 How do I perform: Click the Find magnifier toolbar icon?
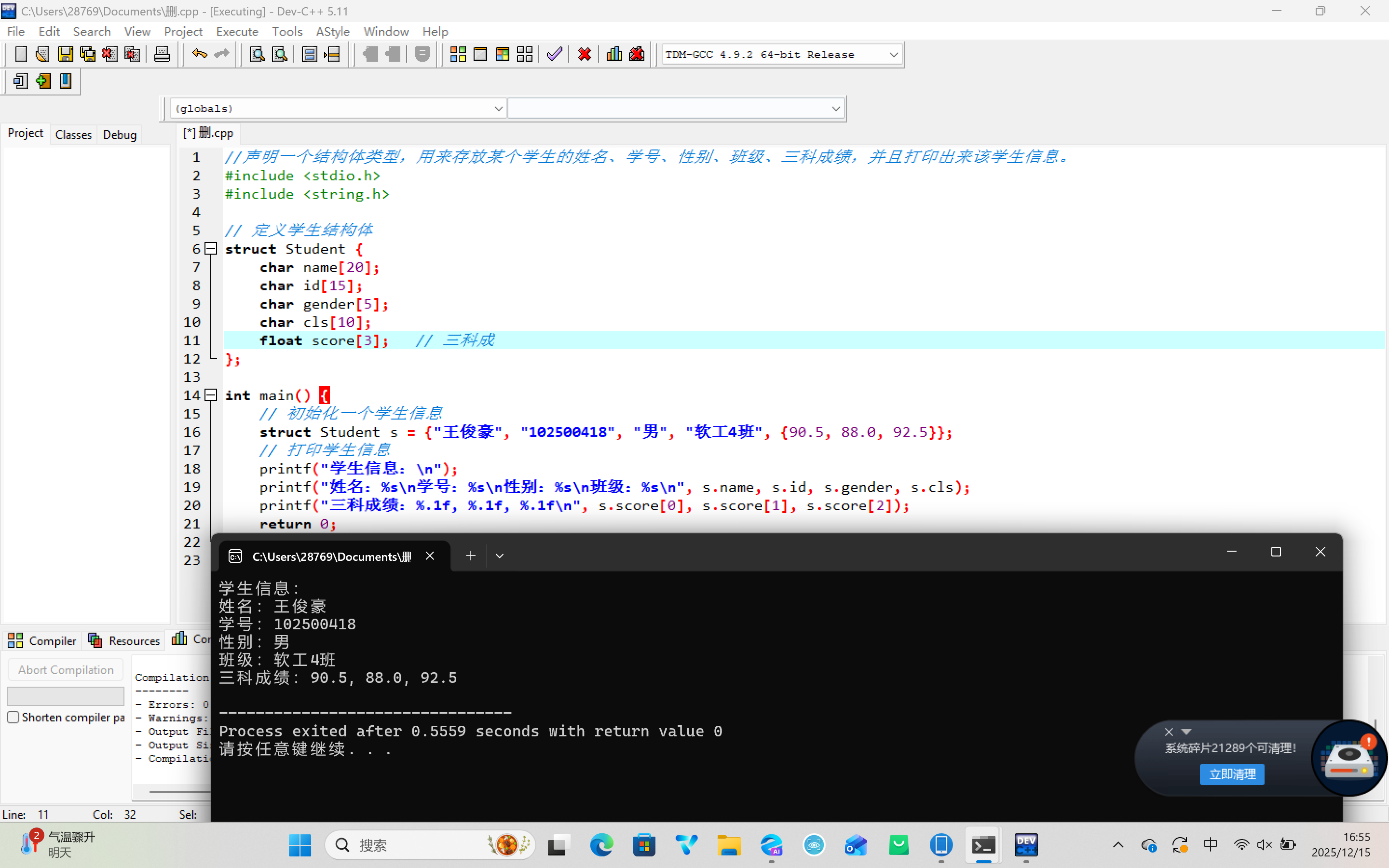coord(257,54)
